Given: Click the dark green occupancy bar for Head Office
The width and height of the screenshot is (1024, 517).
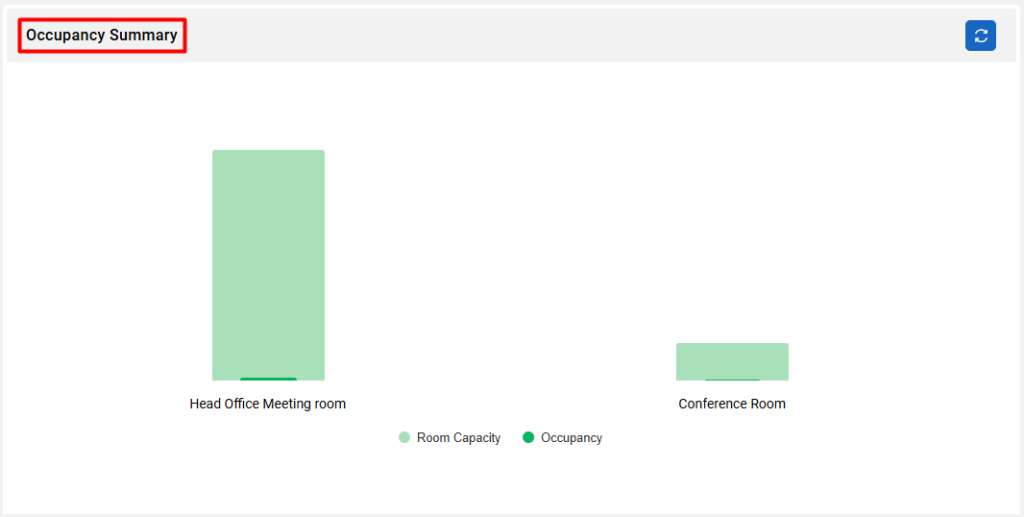Looking at the screenshot, I should [x=268, y=379].
